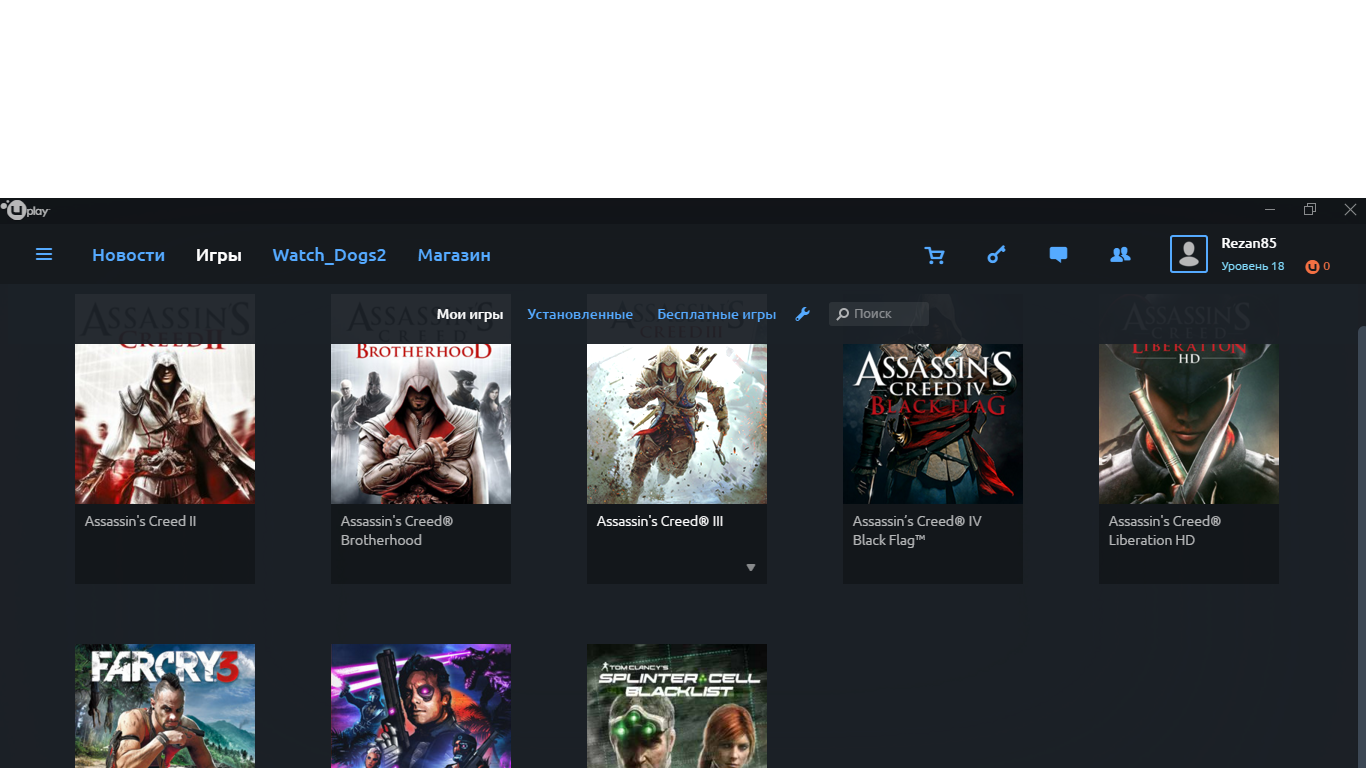Expand Assassin's Creed III dropdown arrow

tap(751, 568)
